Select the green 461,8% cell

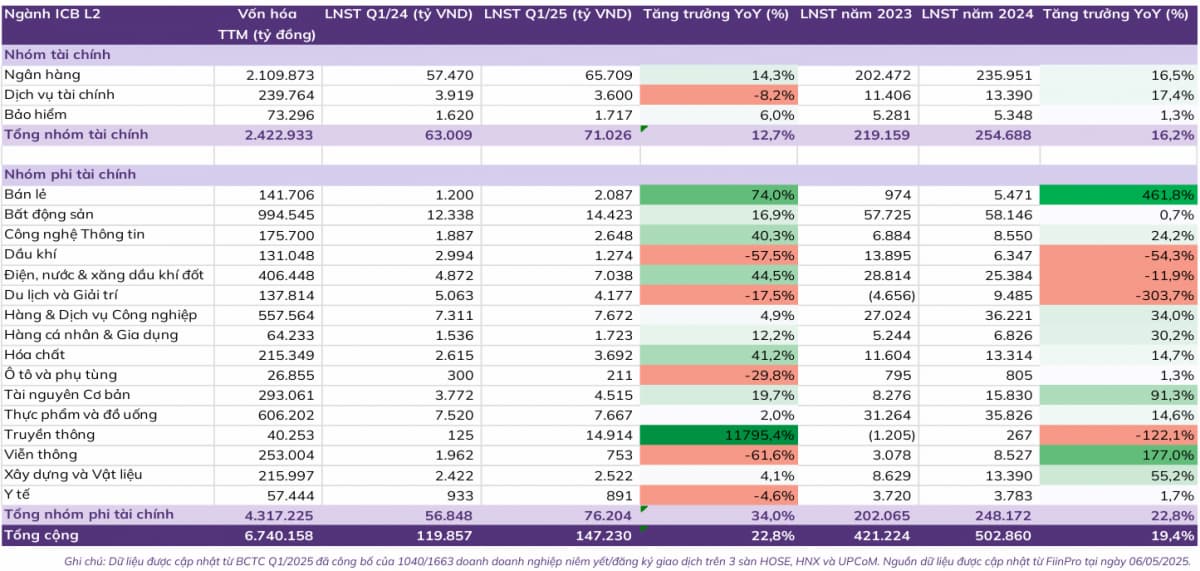(1118, 195)
